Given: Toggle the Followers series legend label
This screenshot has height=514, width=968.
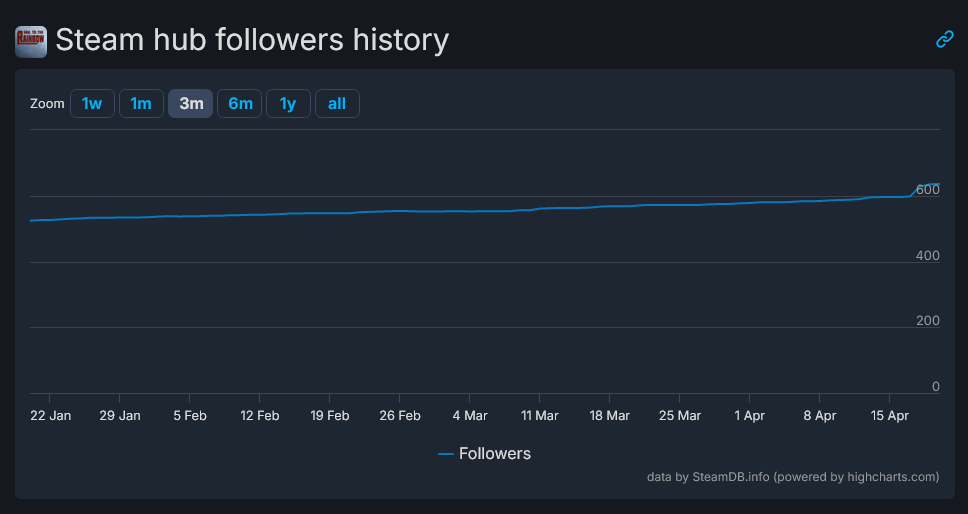Looking at the screenshot, I should click(494, 454).
